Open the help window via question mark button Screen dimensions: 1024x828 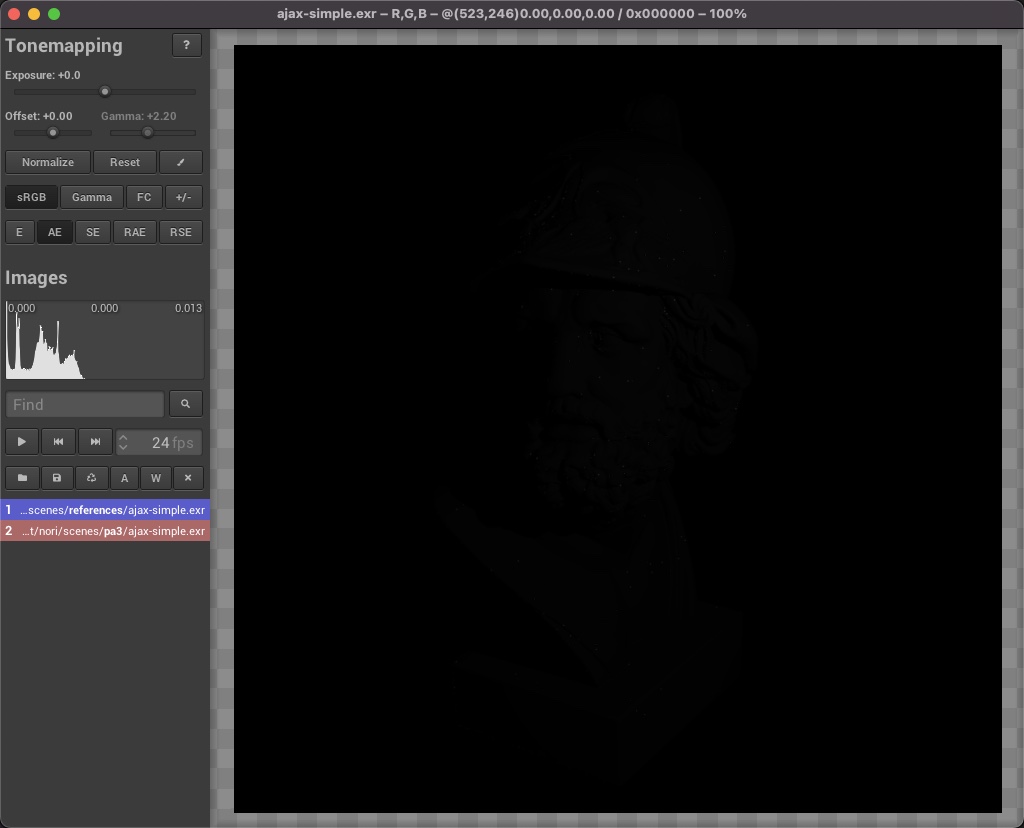(x=186, y=45)
